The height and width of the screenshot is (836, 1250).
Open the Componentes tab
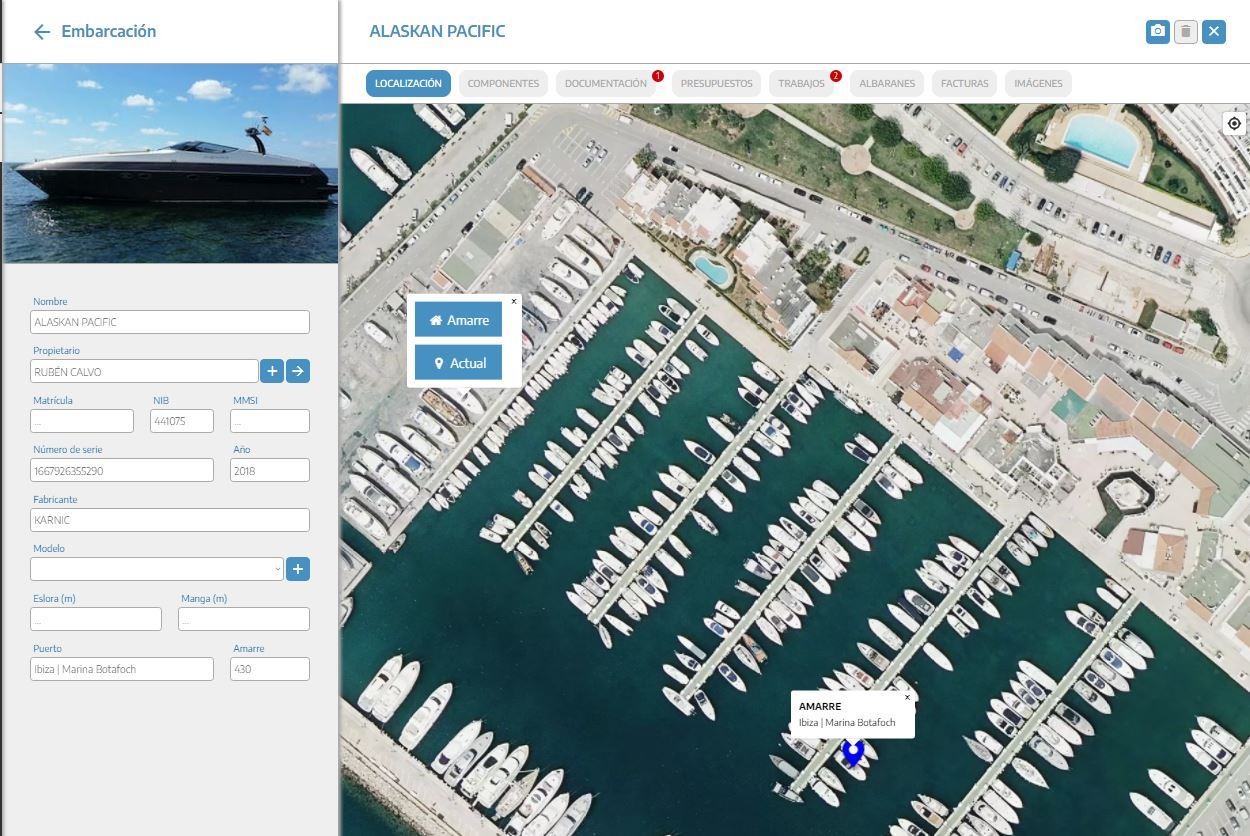coord(503,84)
